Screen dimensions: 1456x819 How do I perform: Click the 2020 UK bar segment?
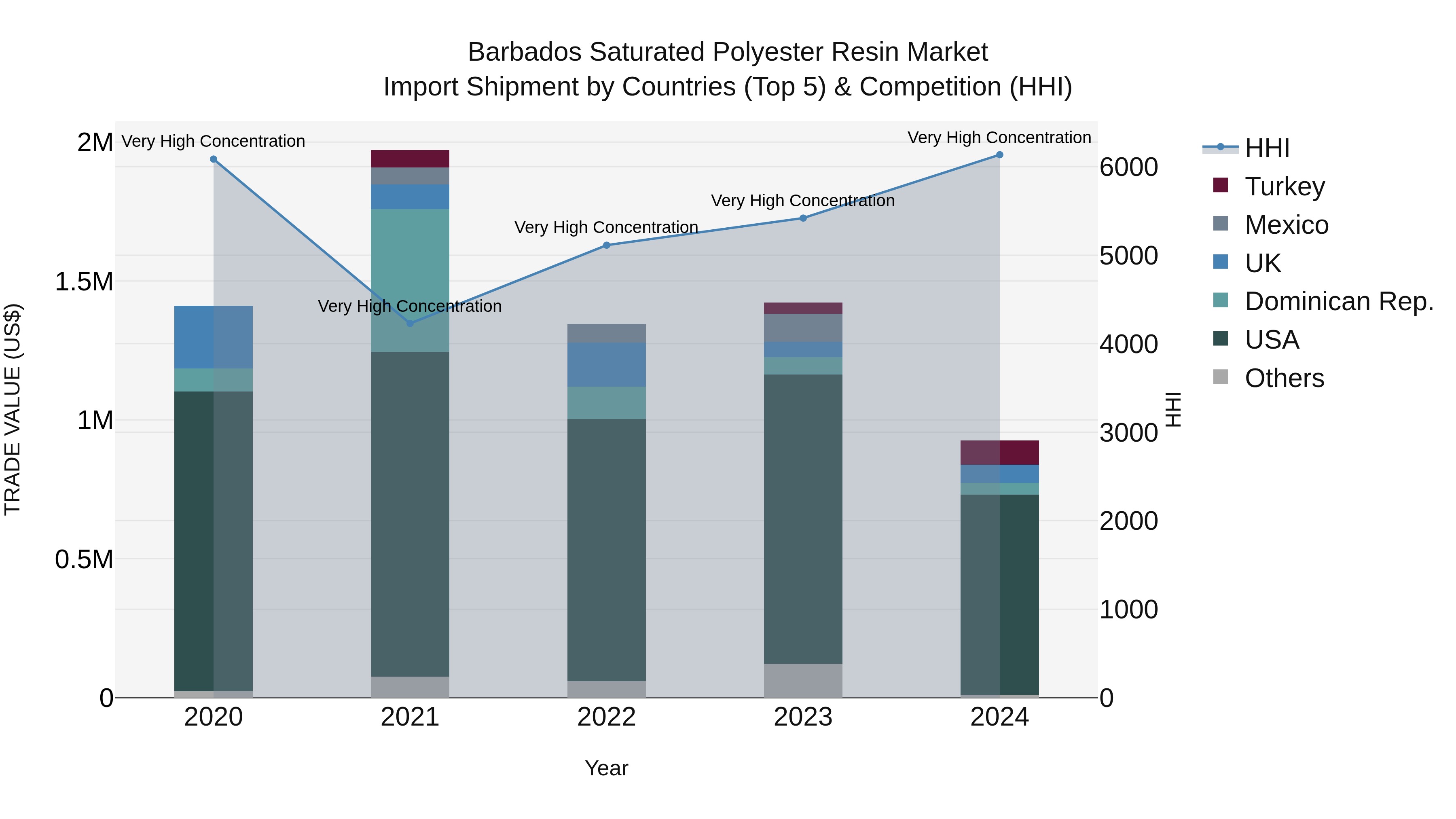tap(214, 337)
